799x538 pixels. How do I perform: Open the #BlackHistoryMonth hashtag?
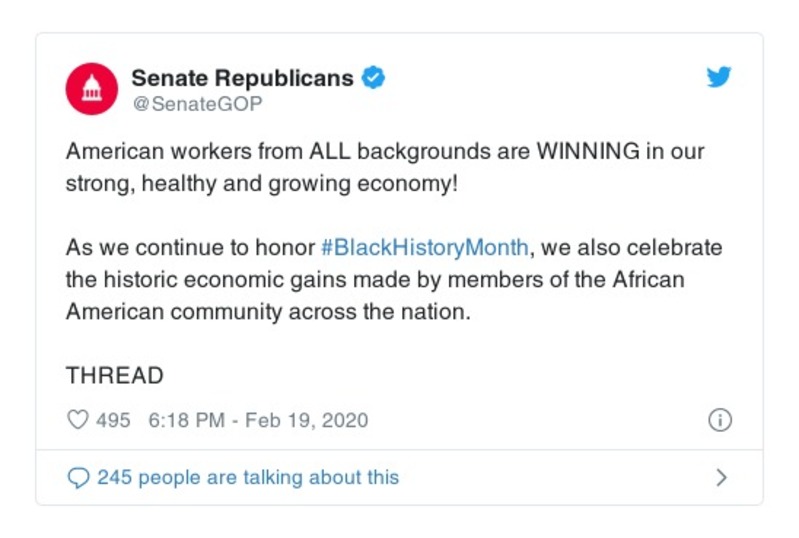pos(424,247)
